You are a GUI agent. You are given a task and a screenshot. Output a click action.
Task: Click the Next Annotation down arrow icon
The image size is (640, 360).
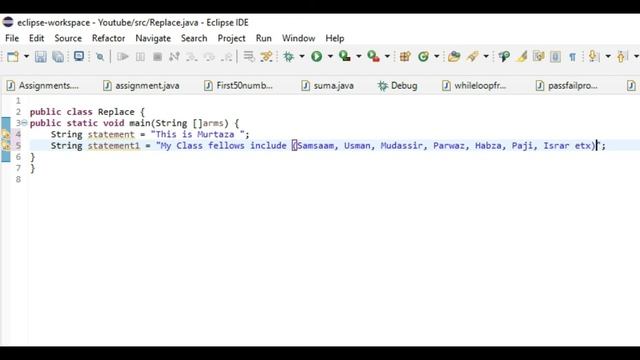tap(594, 56)
